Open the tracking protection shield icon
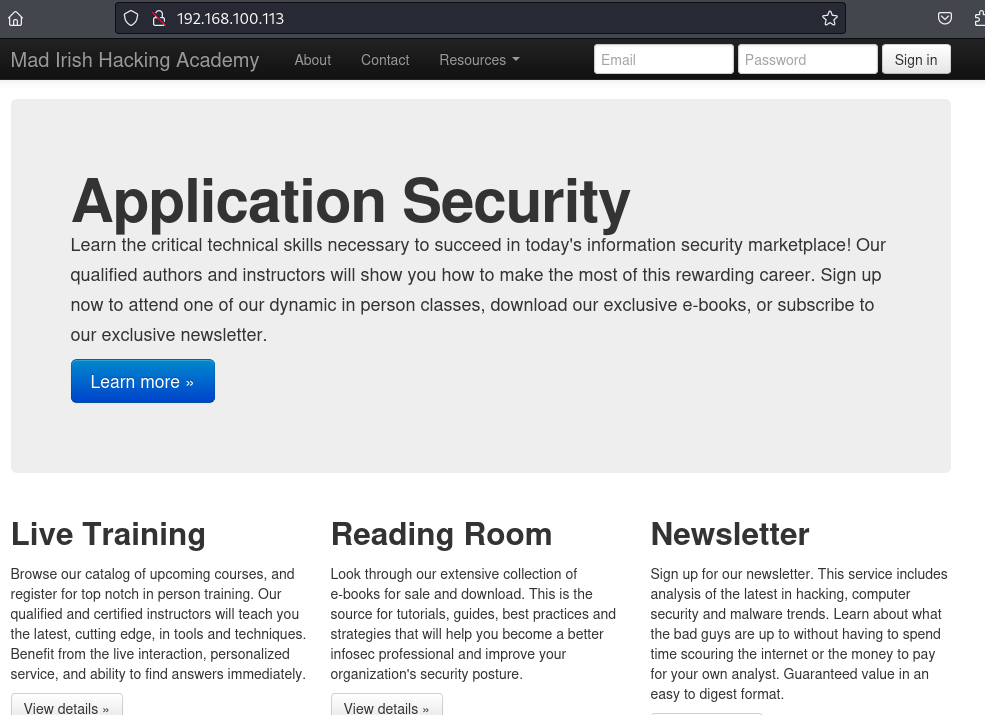 [131, 18]
